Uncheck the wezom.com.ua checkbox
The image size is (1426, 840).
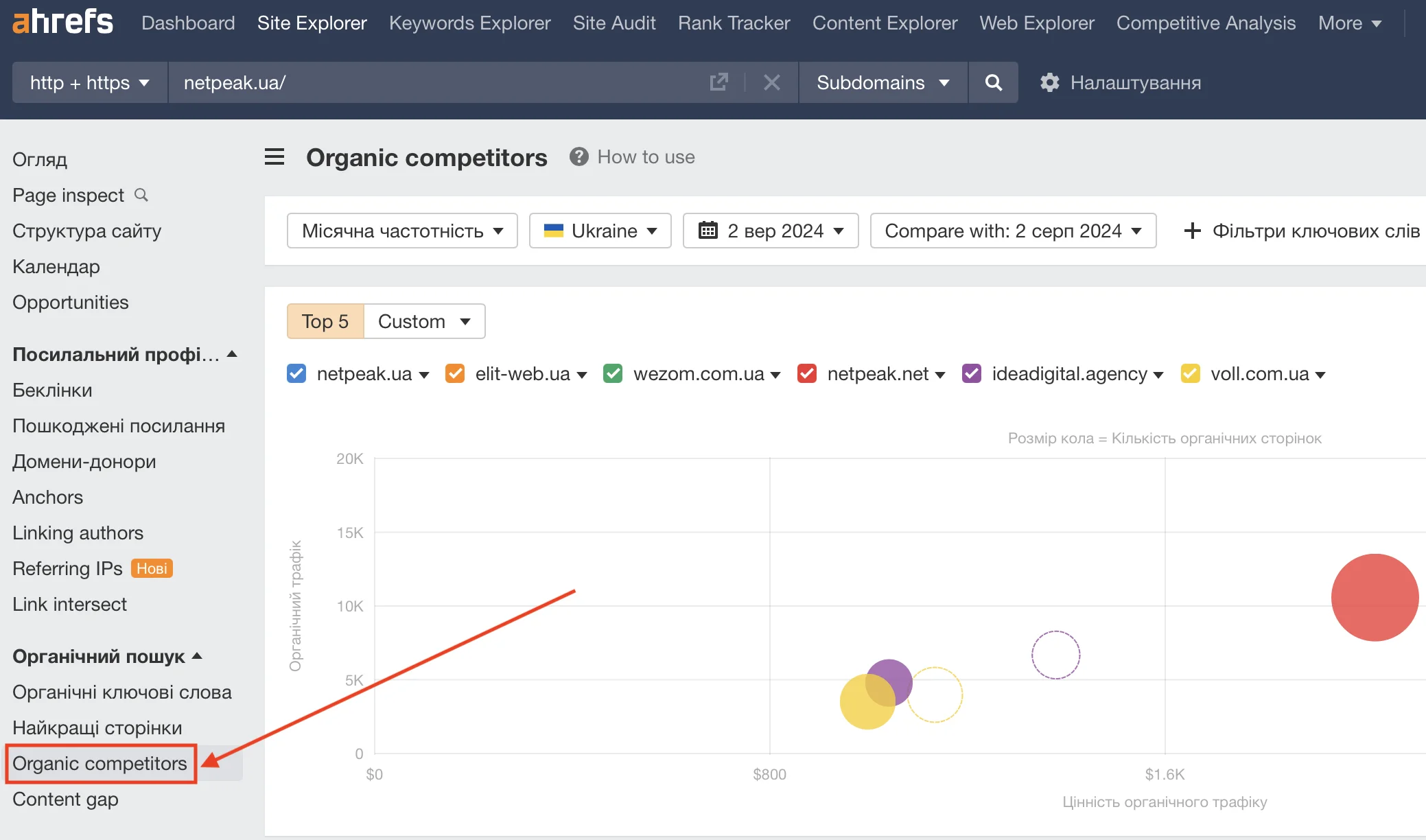pos(613,373)
